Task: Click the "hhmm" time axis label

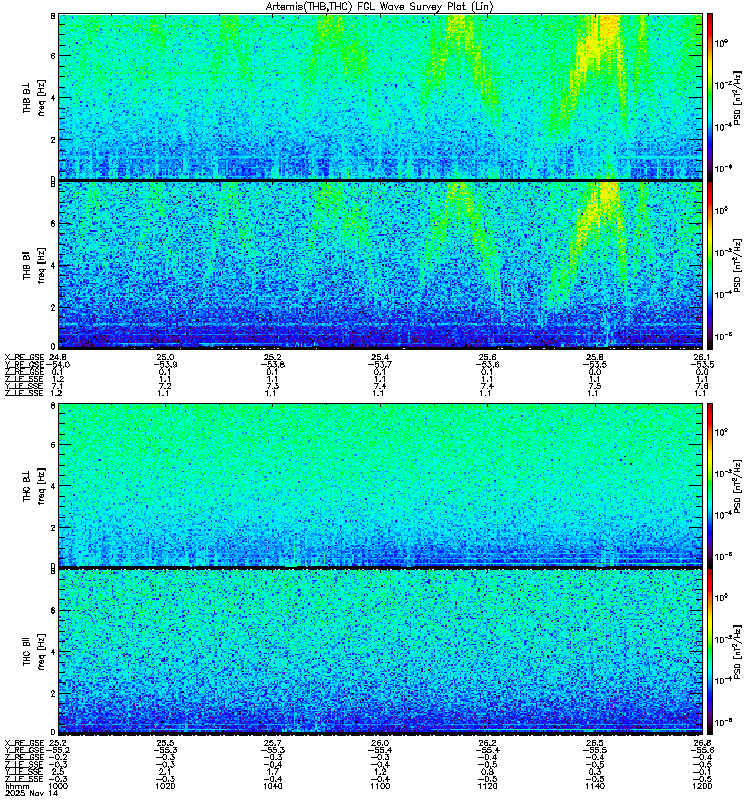Action: coord(16,786)
